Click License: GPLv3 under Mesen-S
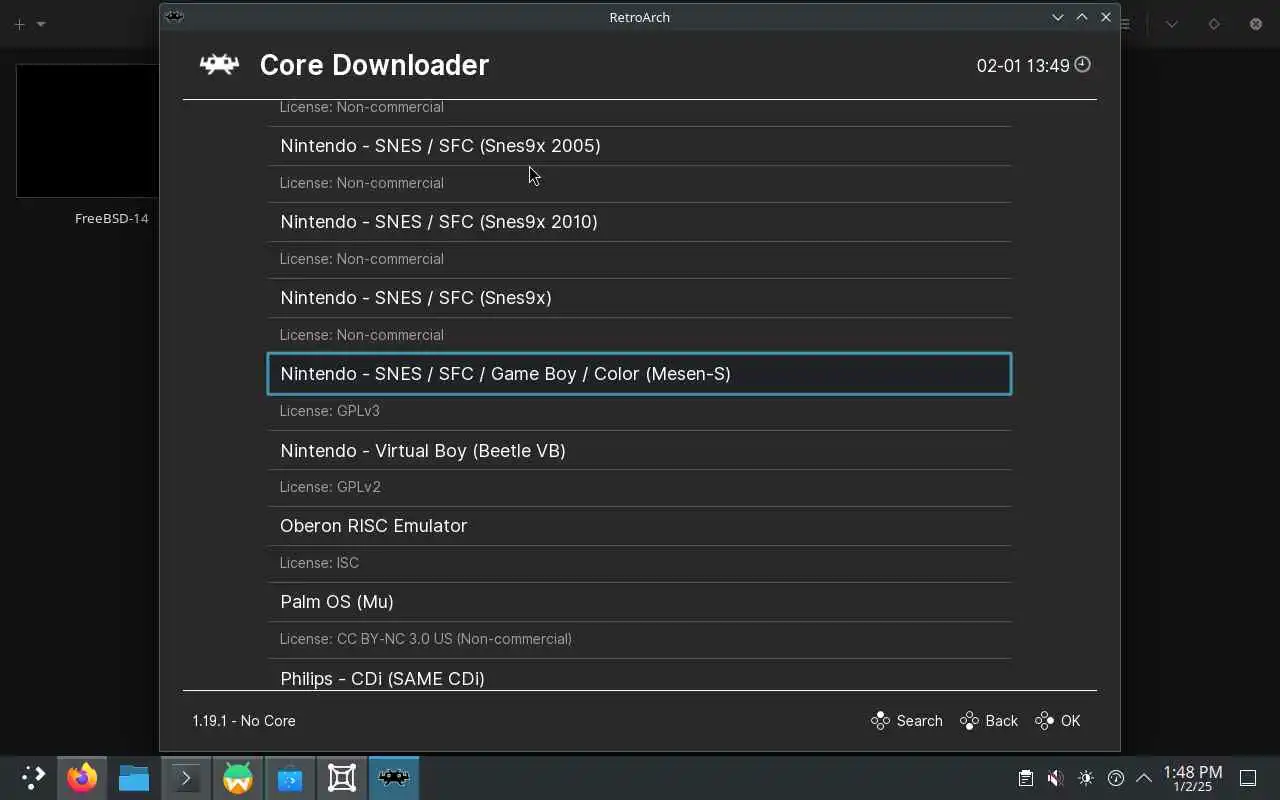 pos(330,411)
